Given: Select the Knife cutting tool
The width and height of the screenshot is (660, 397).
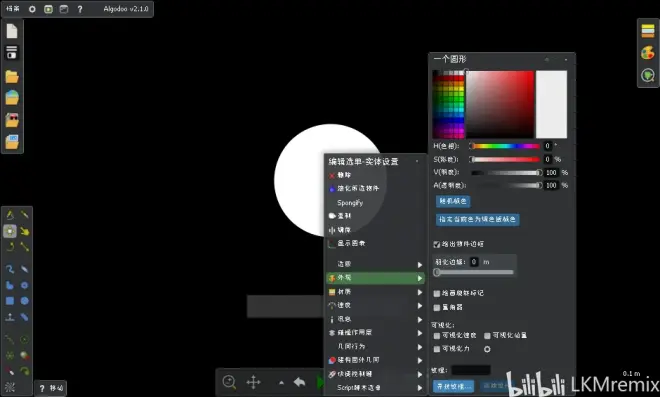Looking at the screenshot, I should (25, 215).
